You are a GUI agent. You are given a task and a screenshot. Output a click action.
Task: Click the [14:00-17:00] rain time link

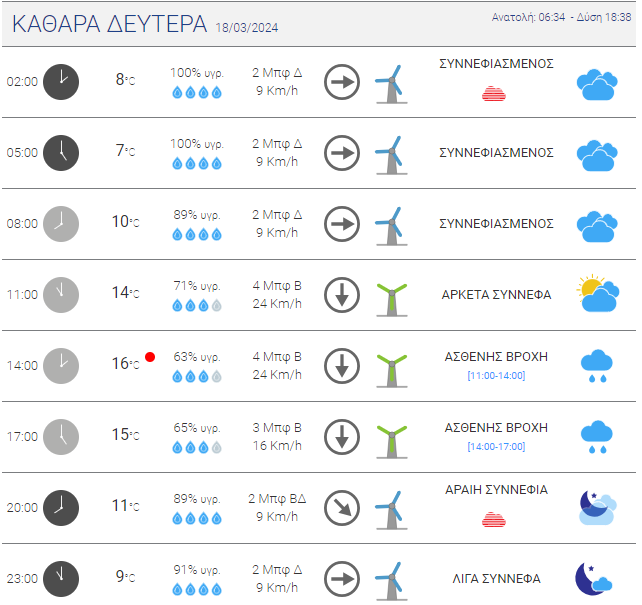pyautogui.click(x=496, y=446)
